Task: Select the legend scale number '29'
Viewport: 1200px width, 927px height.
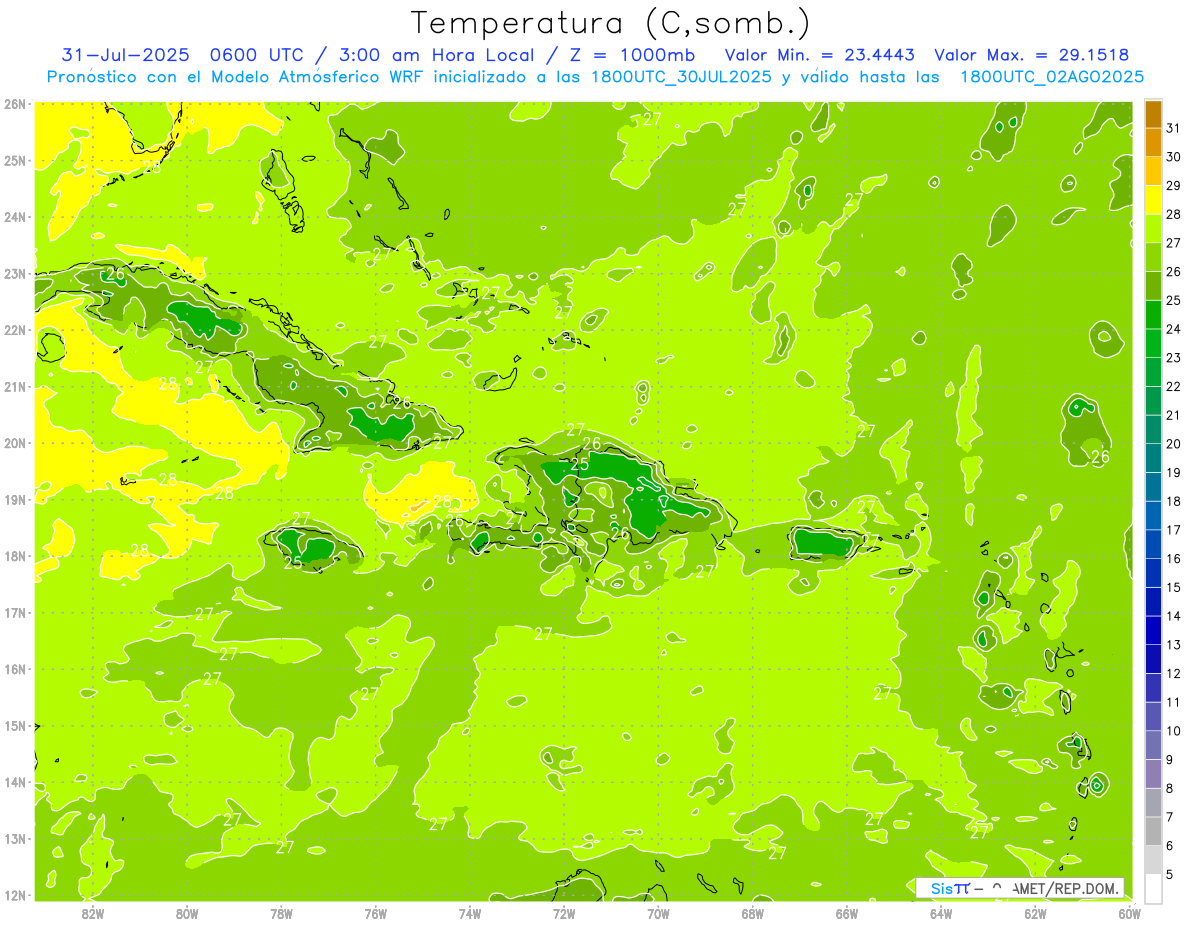Action: coord(1174,185)
